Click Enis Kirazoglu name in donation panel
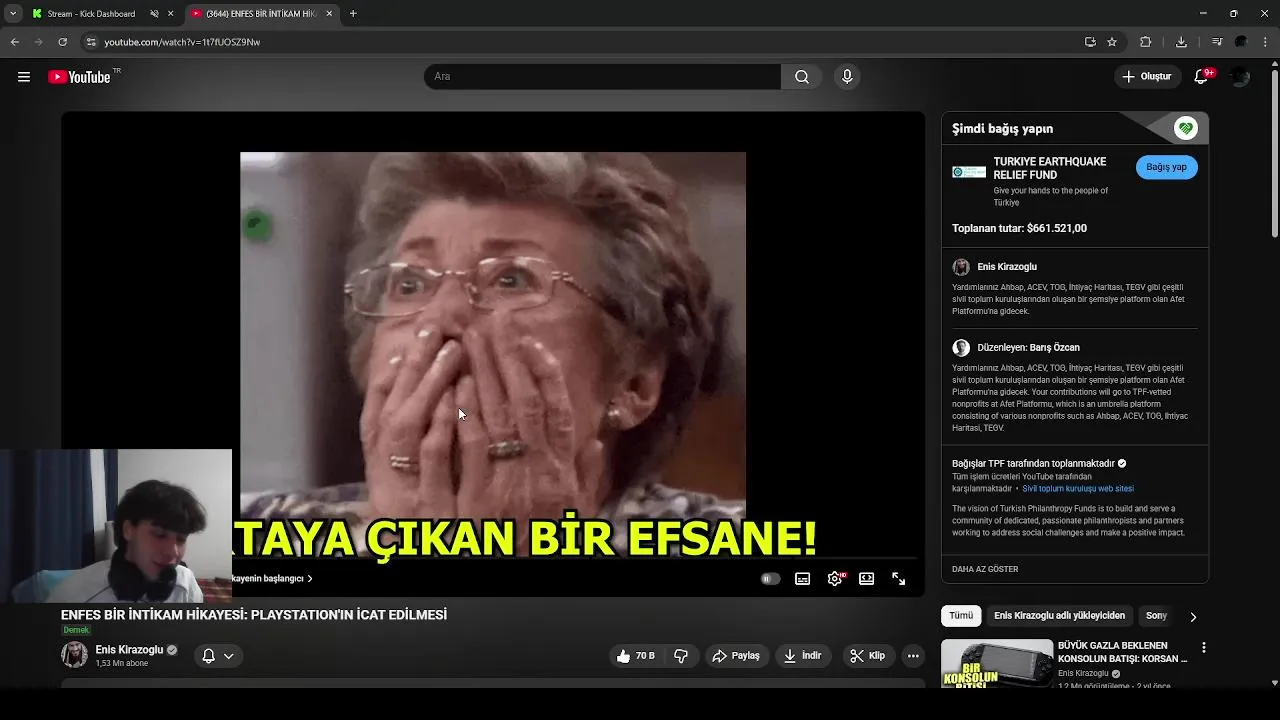The width and height of the screenshot is (1280, 720). pos(1007,267)
